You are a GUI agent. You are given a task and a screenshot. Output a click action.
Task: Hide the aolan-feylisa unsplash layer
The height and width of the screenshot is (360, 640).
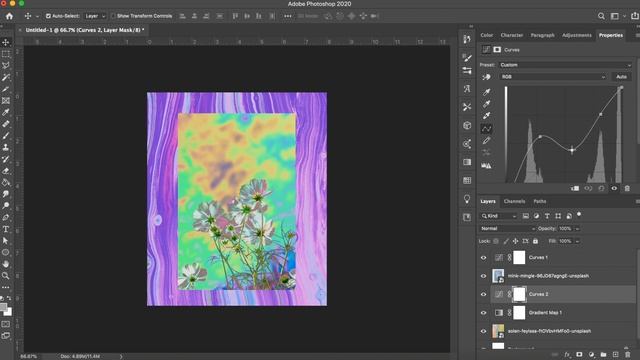(x=484, y=331)
